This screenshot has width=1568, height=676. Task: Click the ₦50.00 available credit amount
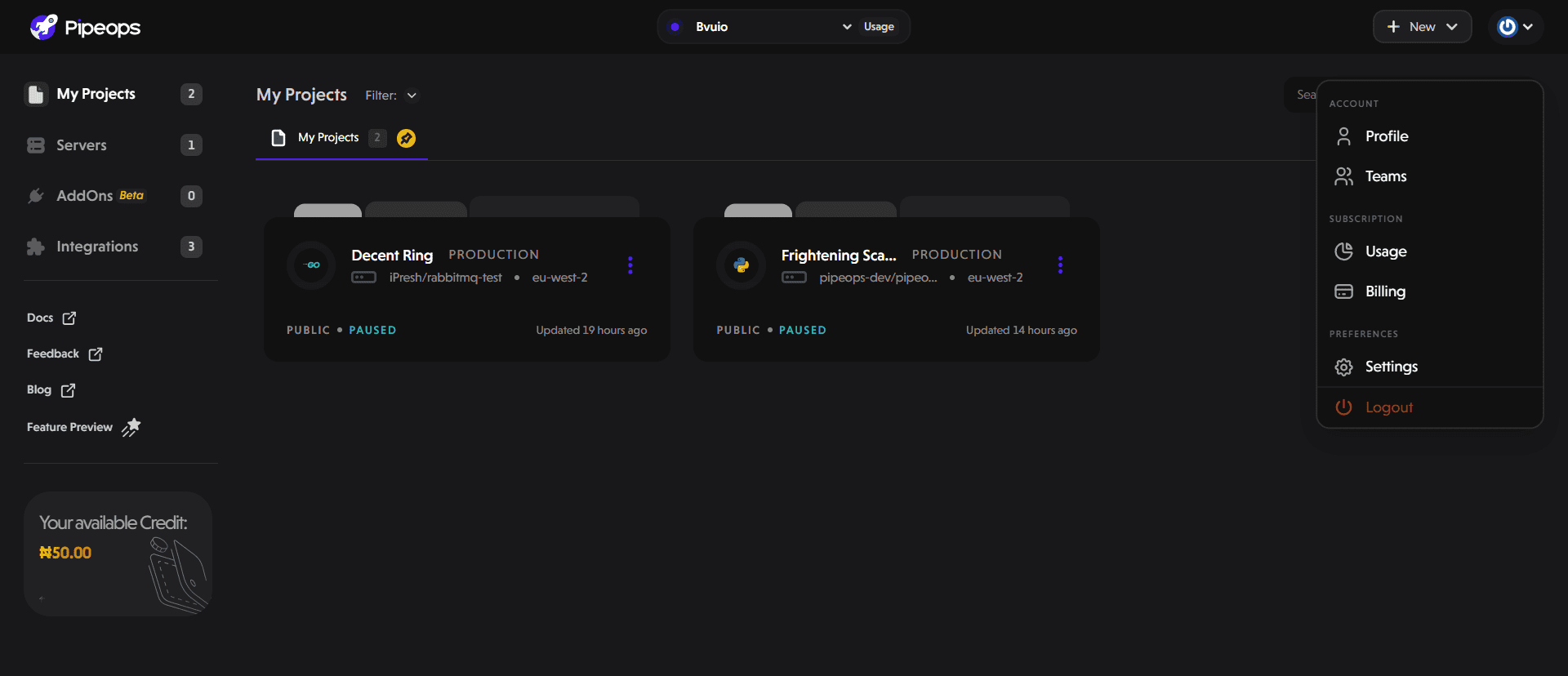coord(65,553)
